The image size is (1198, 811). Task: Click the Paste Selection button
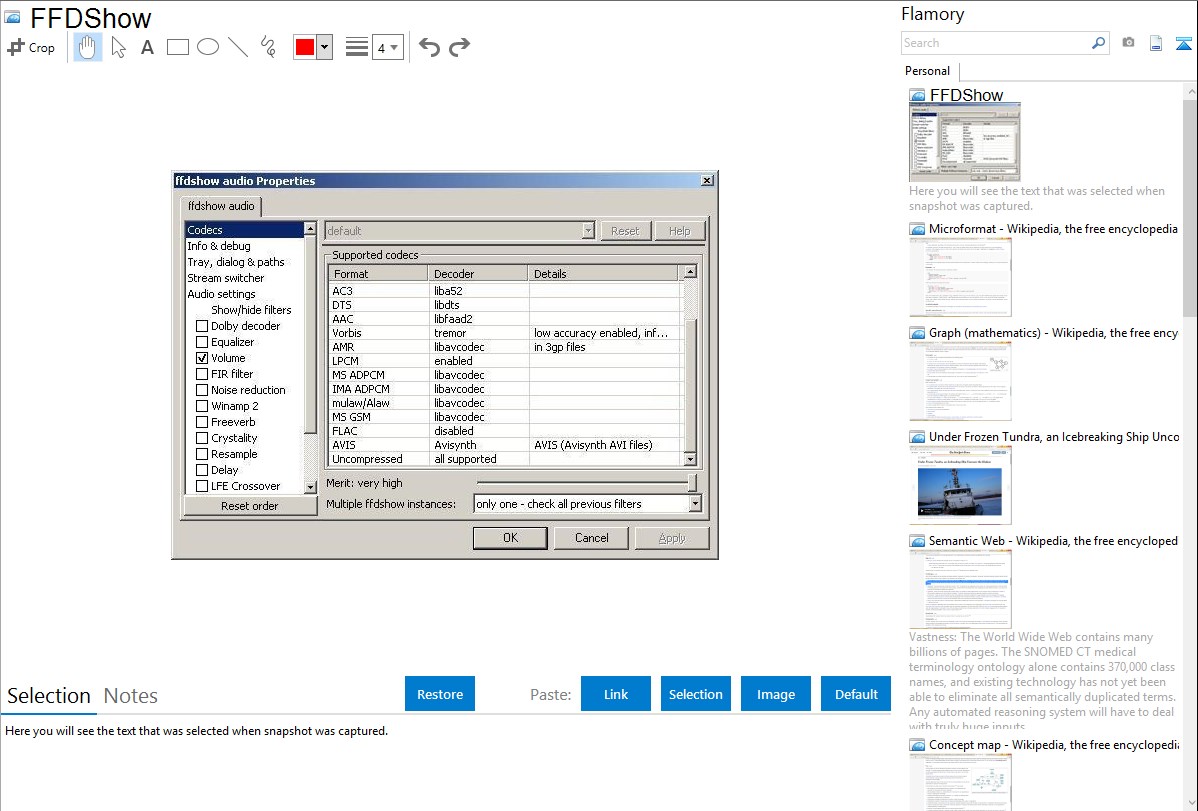695,694
